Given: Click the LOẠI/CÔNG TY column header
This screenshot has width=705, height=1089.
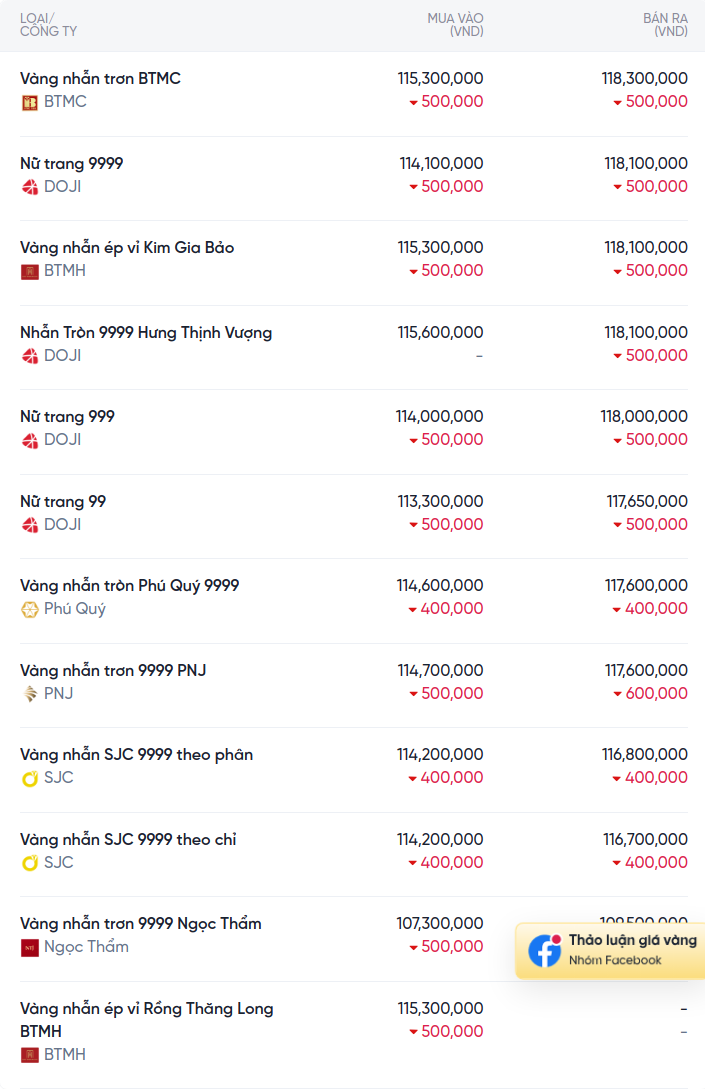Looking at the screenshot, I should (x=48, y=24).
